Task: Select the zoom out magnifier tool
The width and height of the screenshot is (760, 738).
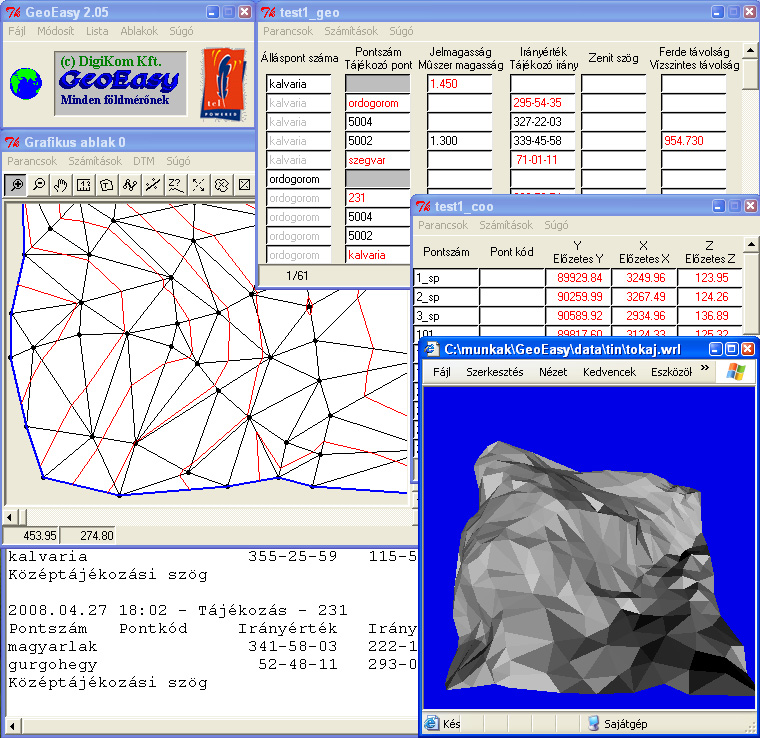Action: pyautogui.click(x=39, y=184)
